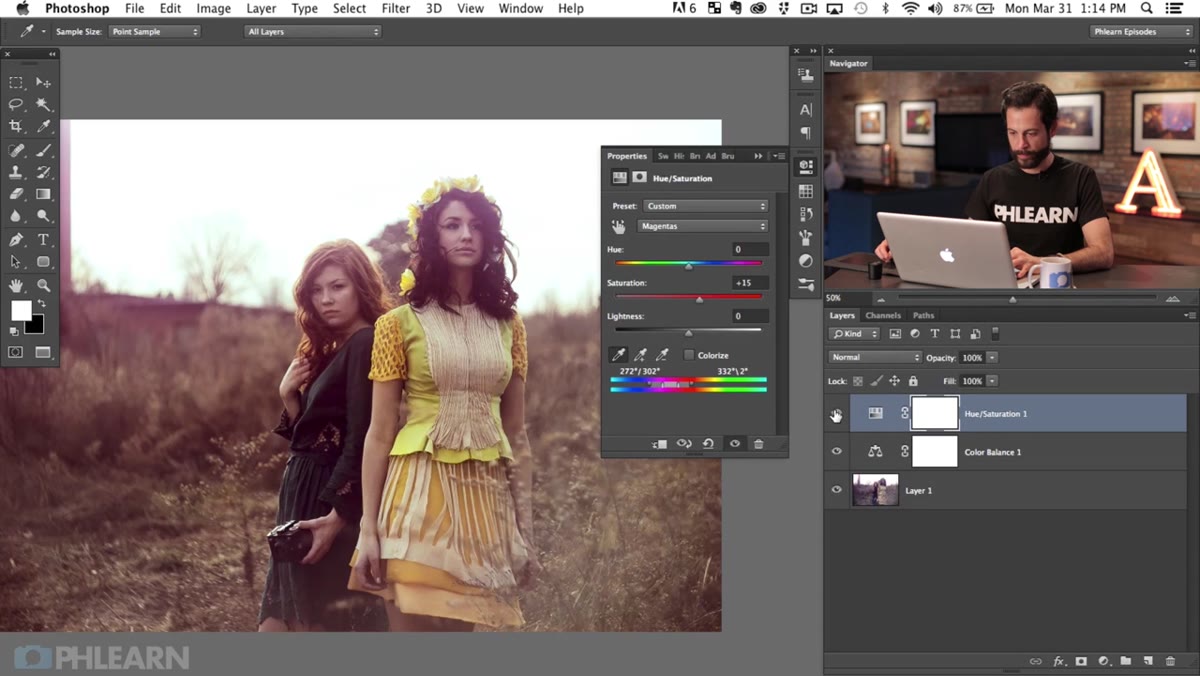The height and width of the screenshot is (676, 1200).
Task: Select the Zoom tool in toolbox
Action: [43, 286]
